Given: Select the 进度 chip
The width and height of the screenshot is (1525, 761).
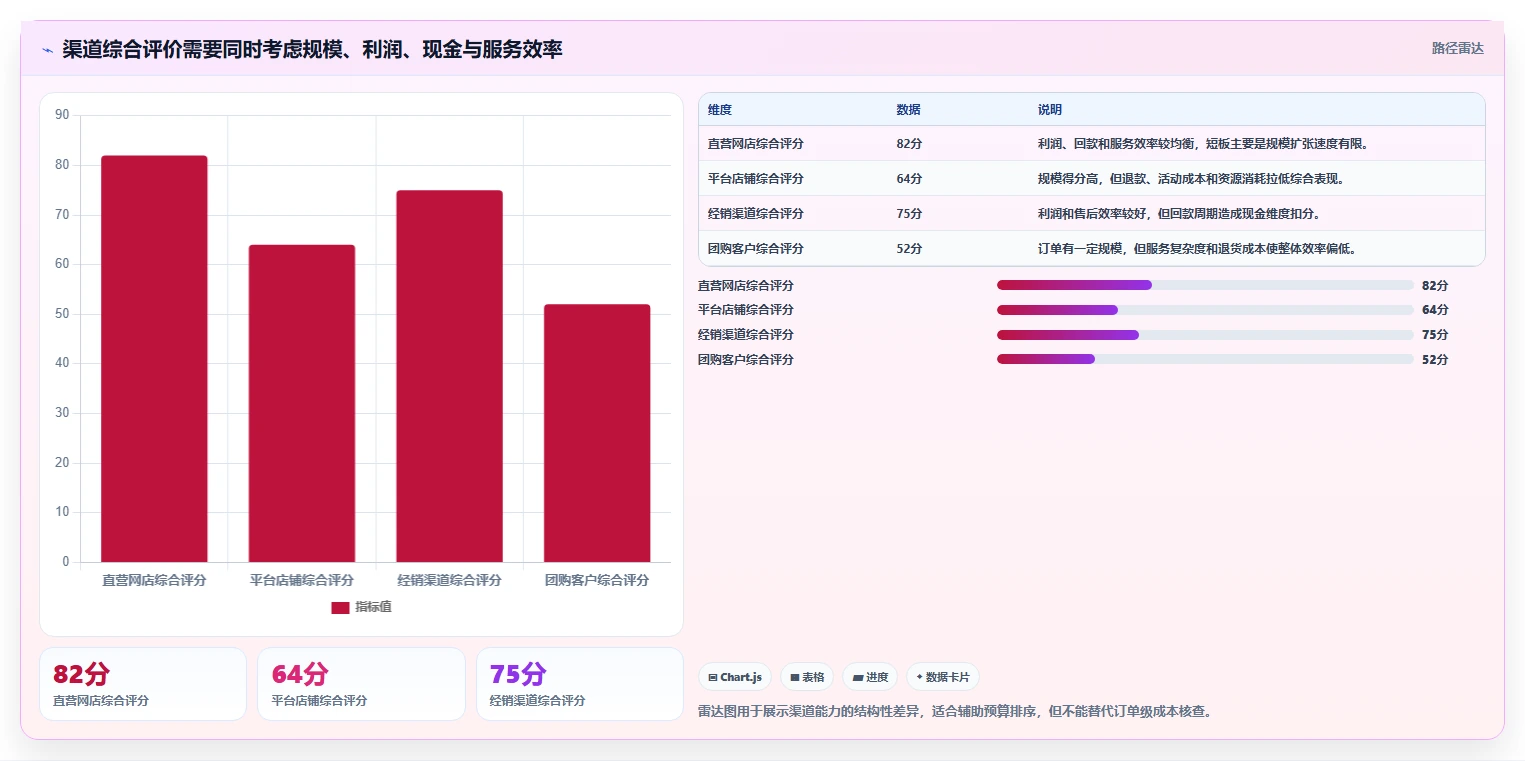Looking at the screenshot, I should tap(870, 677).
